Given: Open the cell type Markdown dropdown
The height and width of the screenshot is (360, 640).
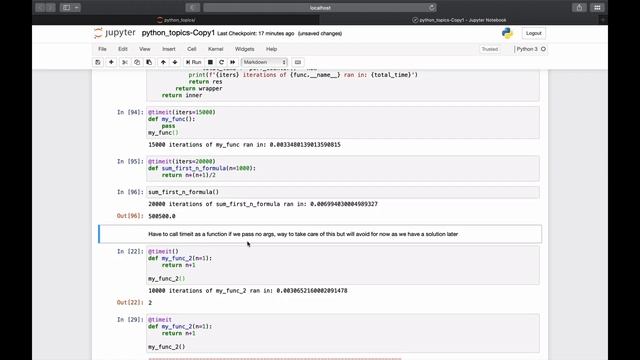Looking at the screenshot, I should click(264, 62).
